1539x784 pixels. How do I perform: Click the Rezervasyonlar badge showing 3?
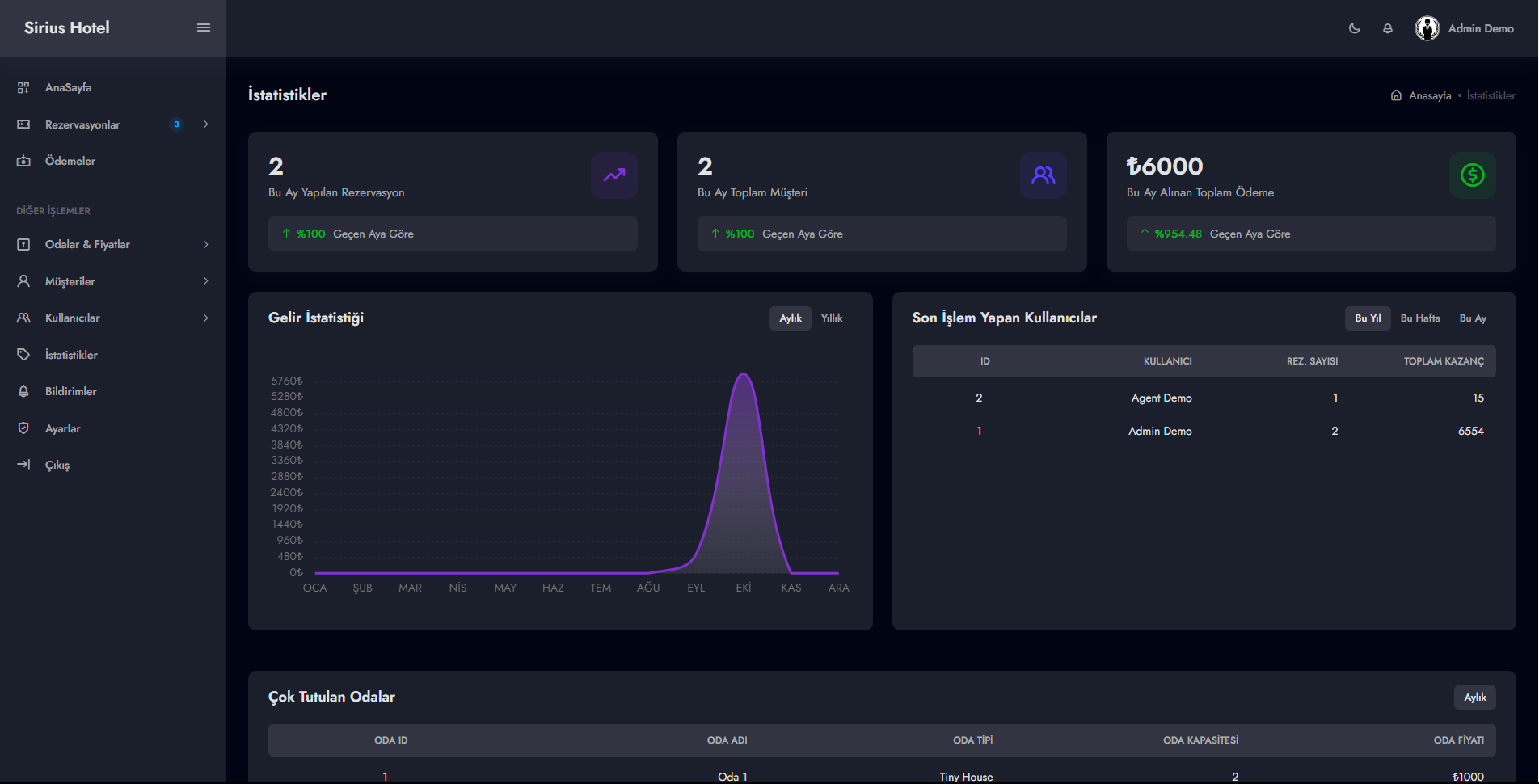[176, 124]
